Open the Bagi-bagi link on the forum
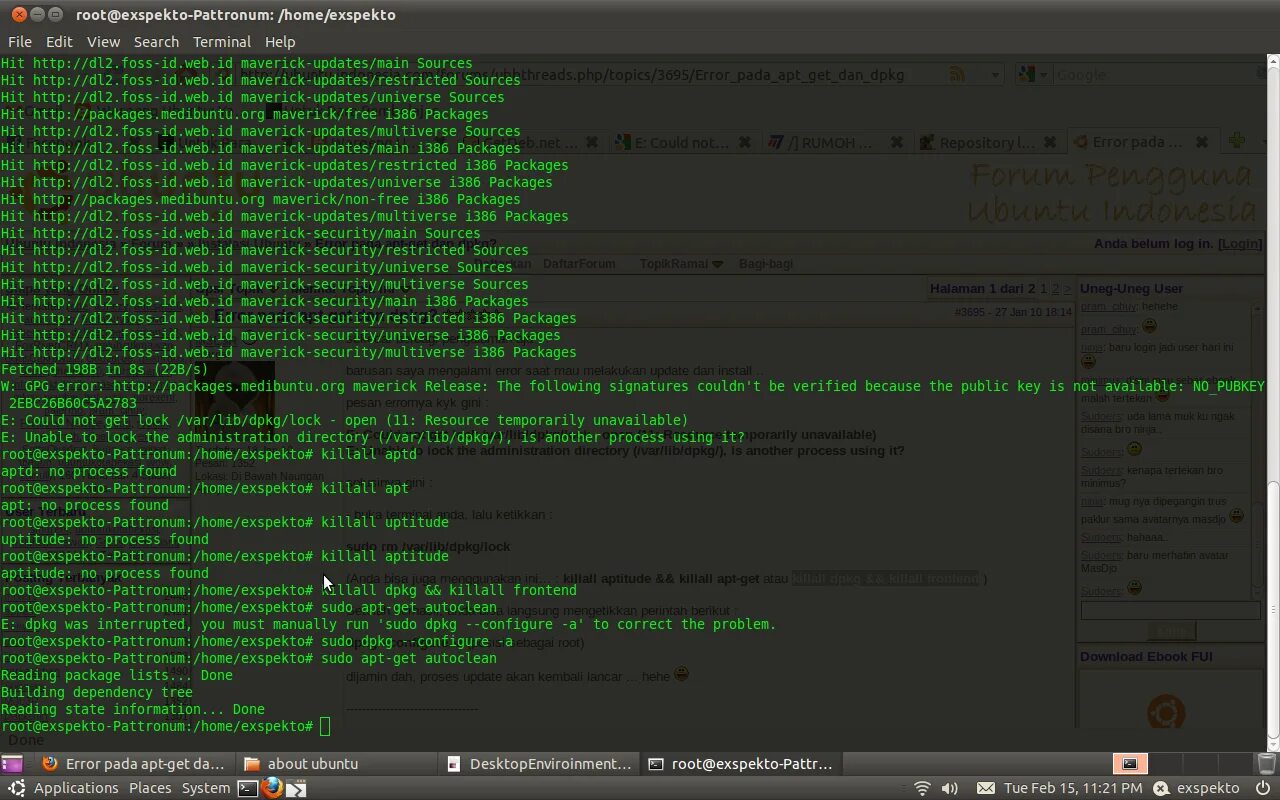The height and width of the screenshot is (800, 1280). (x=766, y=264)
